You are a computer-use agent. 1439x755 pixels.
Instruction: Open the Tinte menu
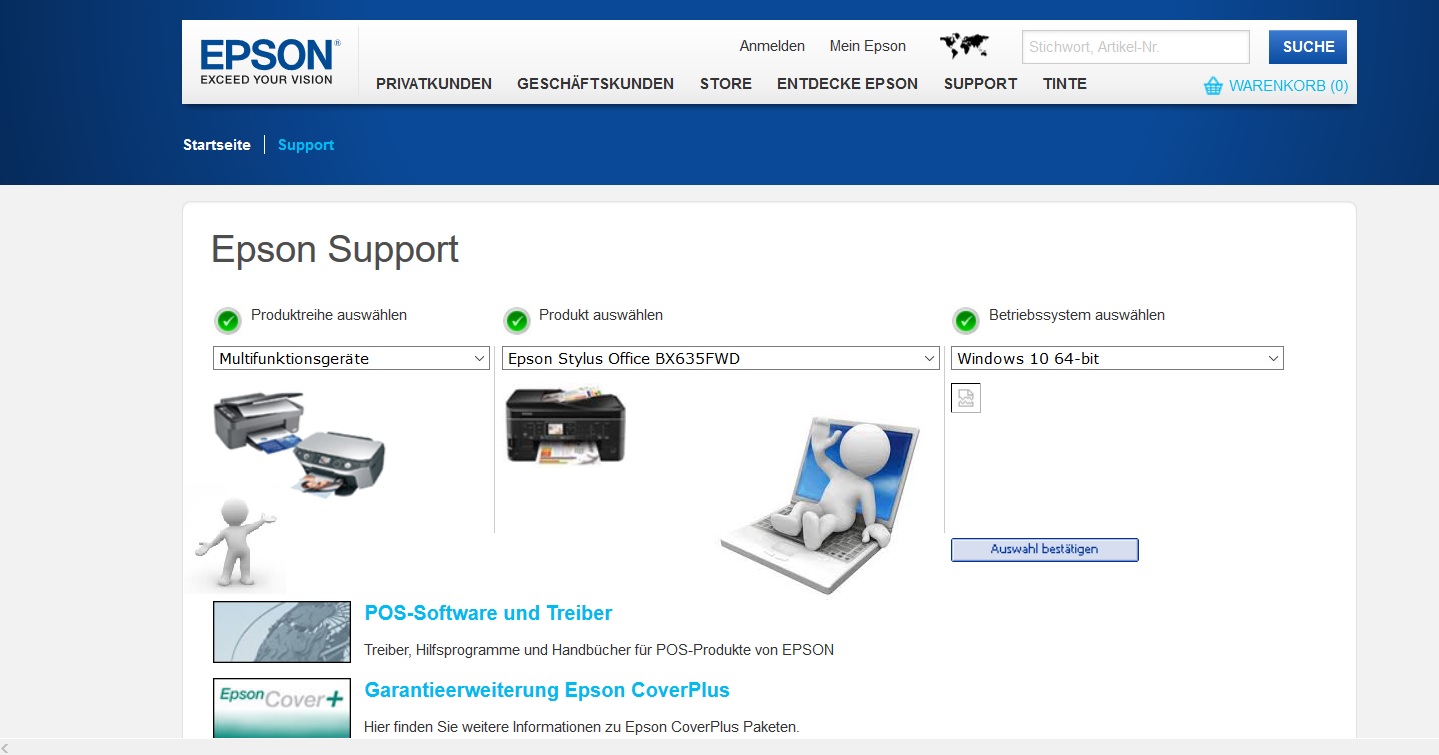point(1065,84)
